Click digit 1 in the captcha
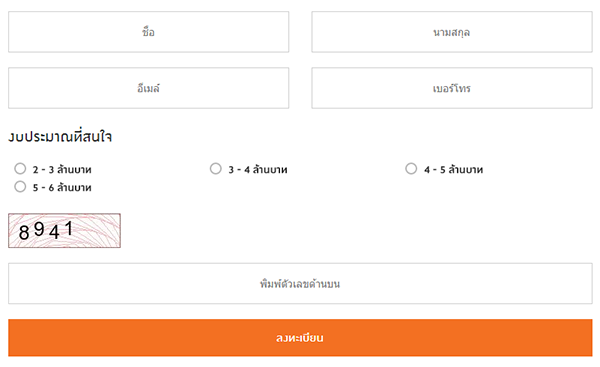This screenshot has height=367, width=600. point(69,228)
